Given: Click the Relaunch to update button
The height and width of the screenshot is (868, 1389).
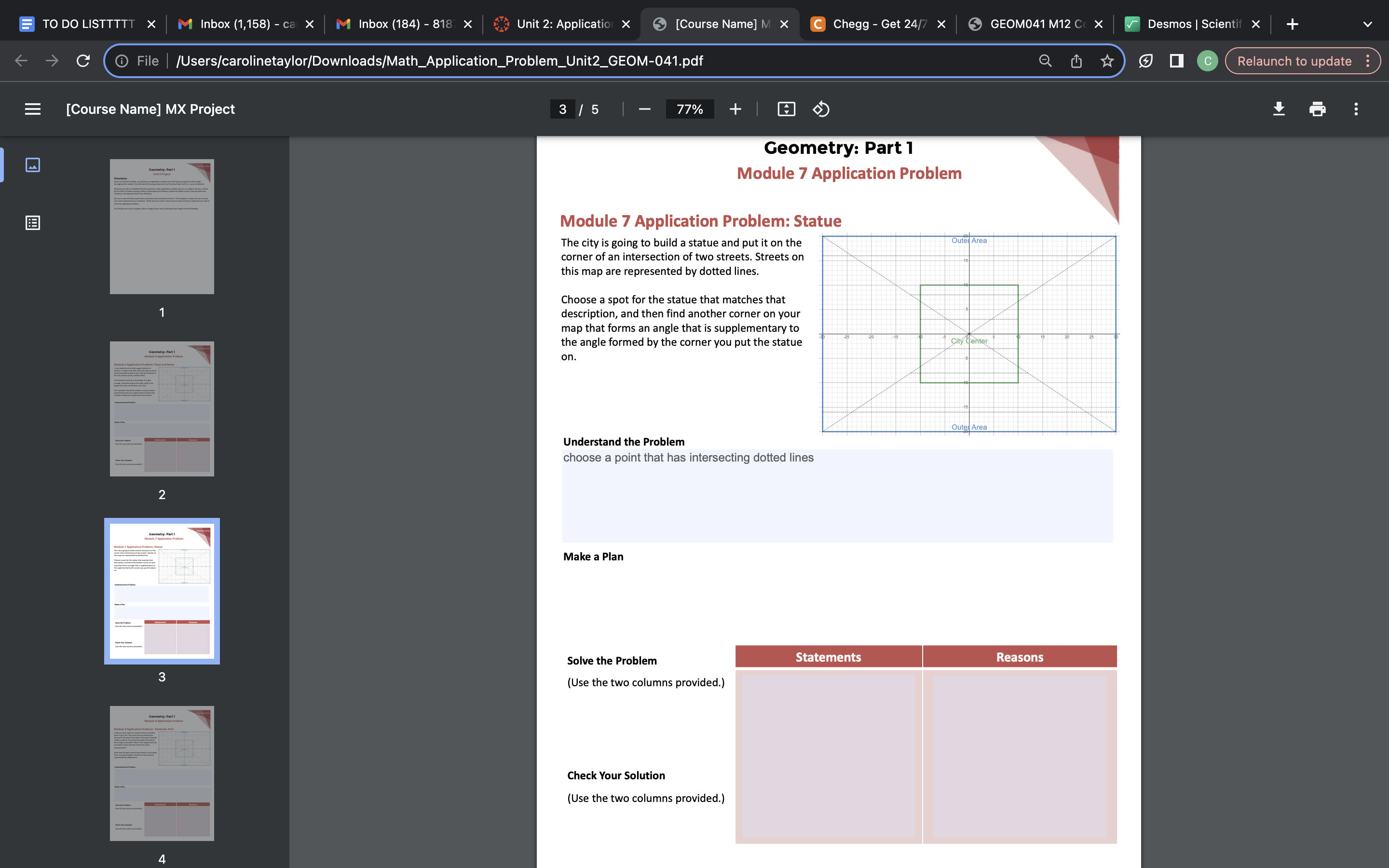Looking at the screenshot, I should pos(1295,60).
